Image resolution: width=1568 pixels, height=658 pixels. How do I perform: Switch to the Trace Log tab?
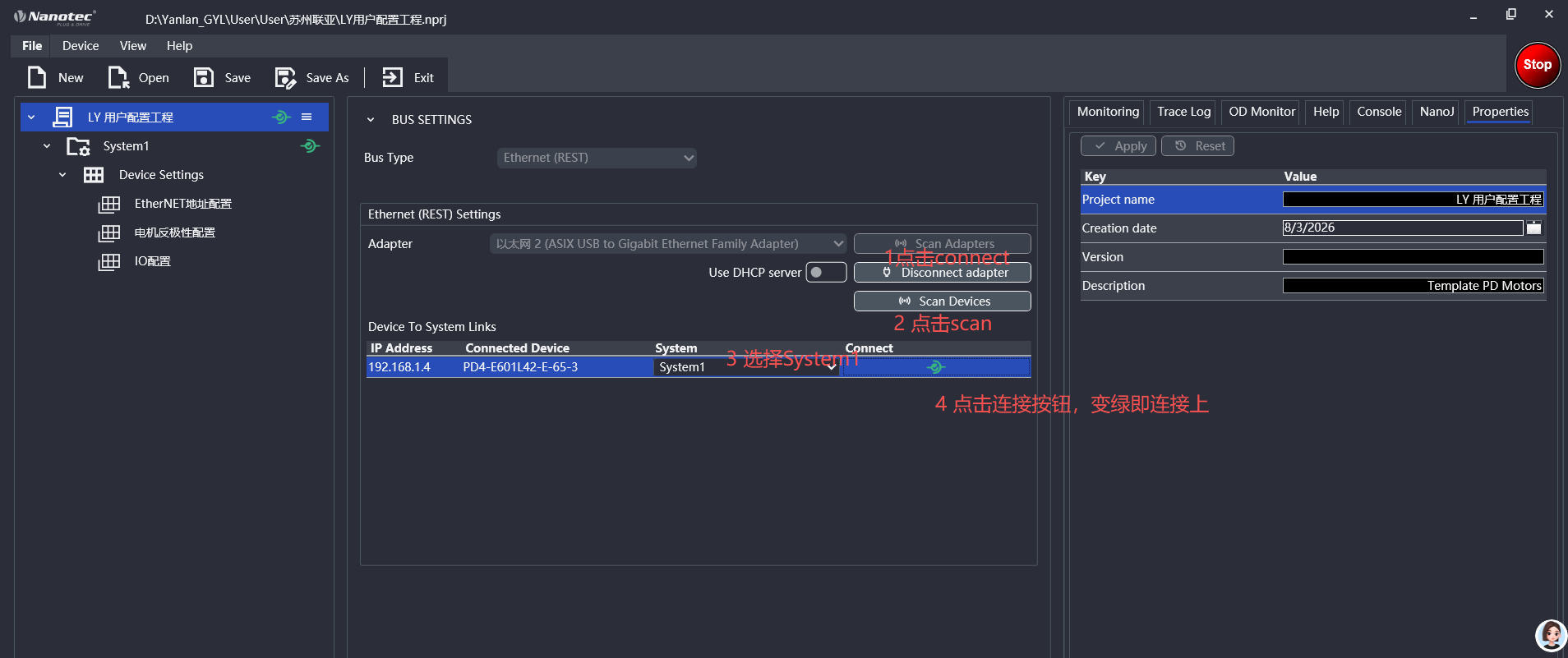click(1183, 112)
